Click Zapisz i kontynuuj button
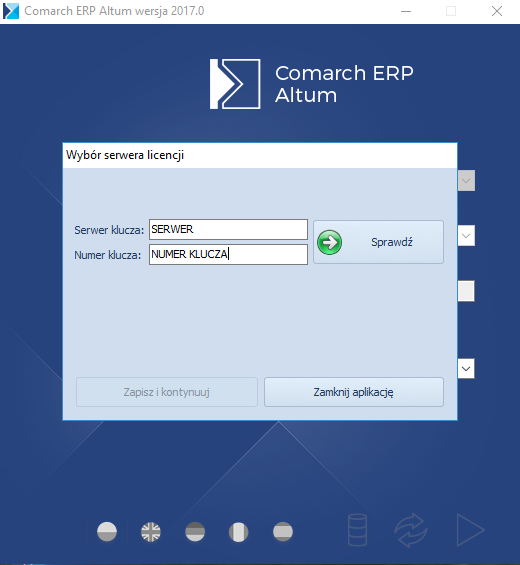 click(x=167, y=392)
